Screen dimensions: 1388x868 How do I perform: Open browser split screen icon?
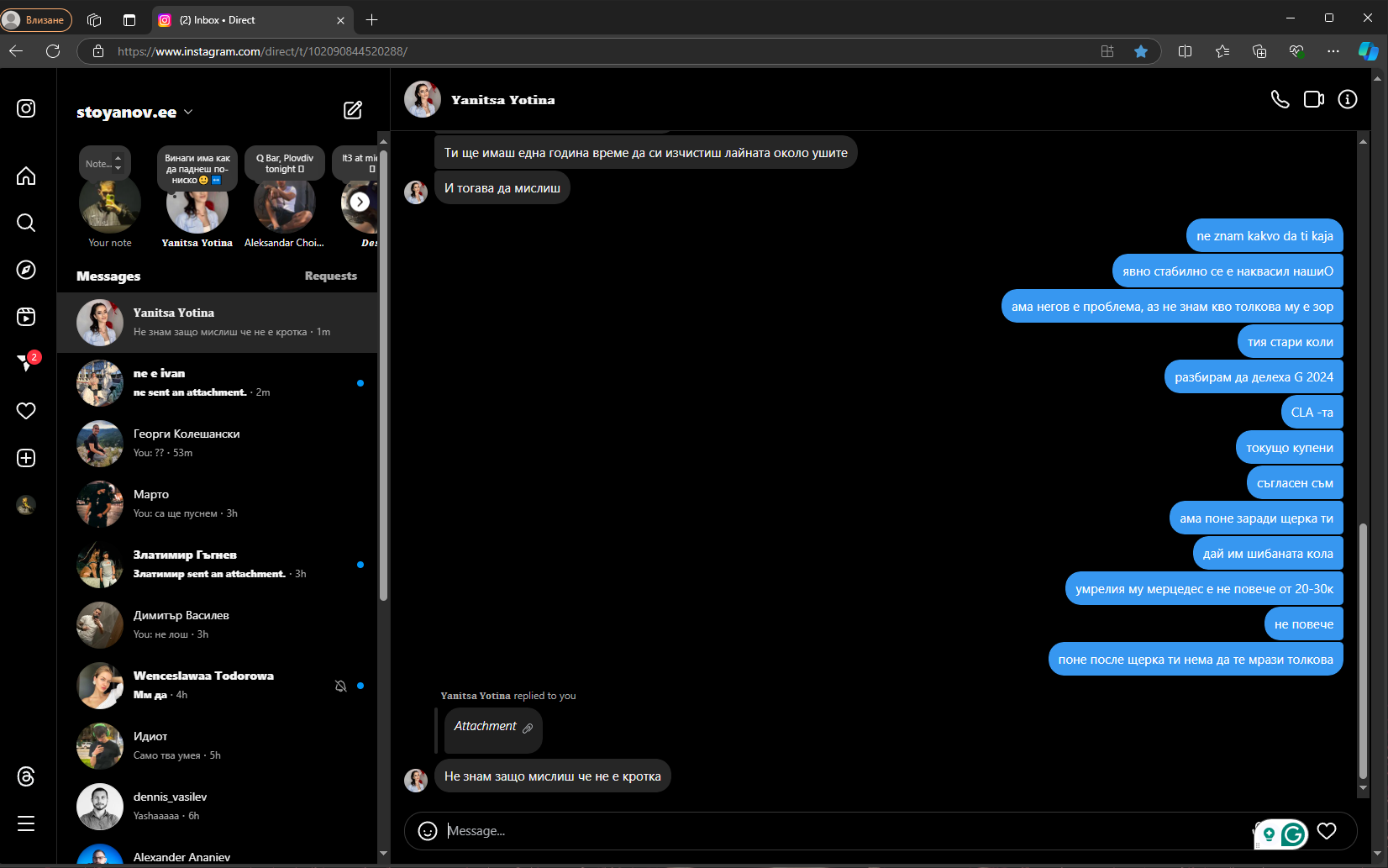pyautogui.click(x=1186, y=51)
